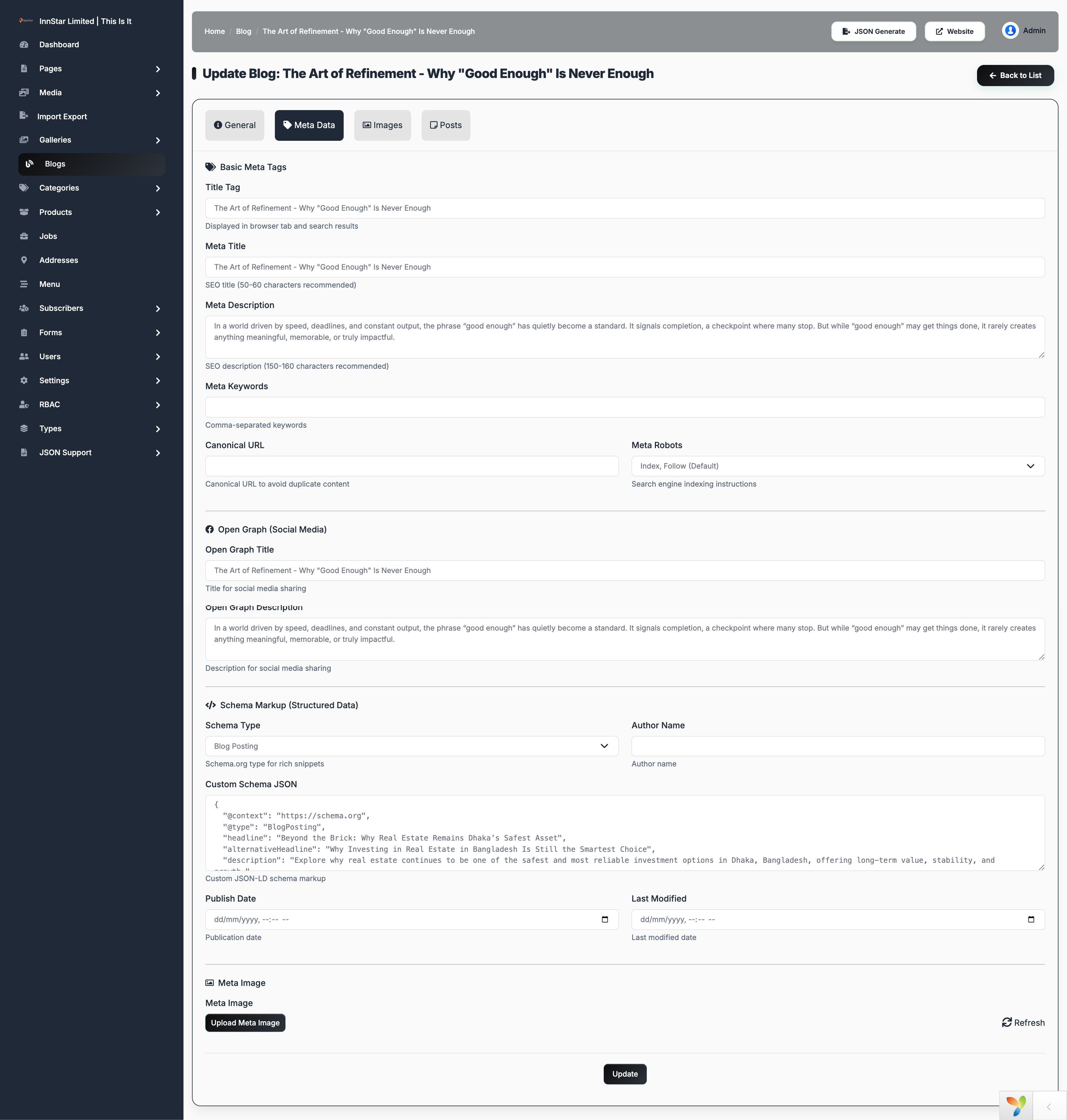Expand the Media submenu chevron
This screenshot has height=1120, width=1067.
158,93
